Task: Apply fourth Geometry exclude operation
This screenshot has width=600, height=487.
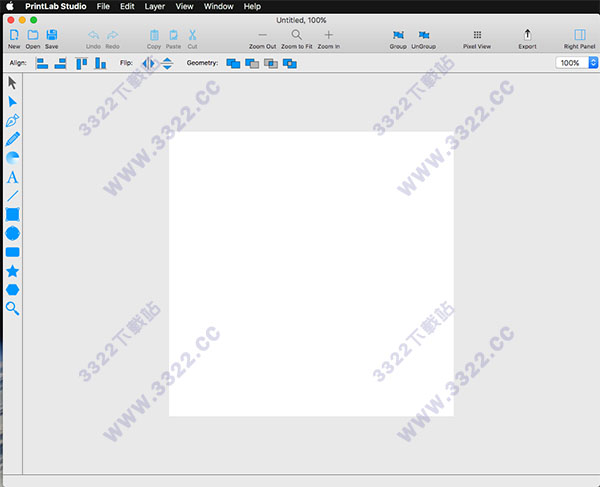Action: point(290,63)
